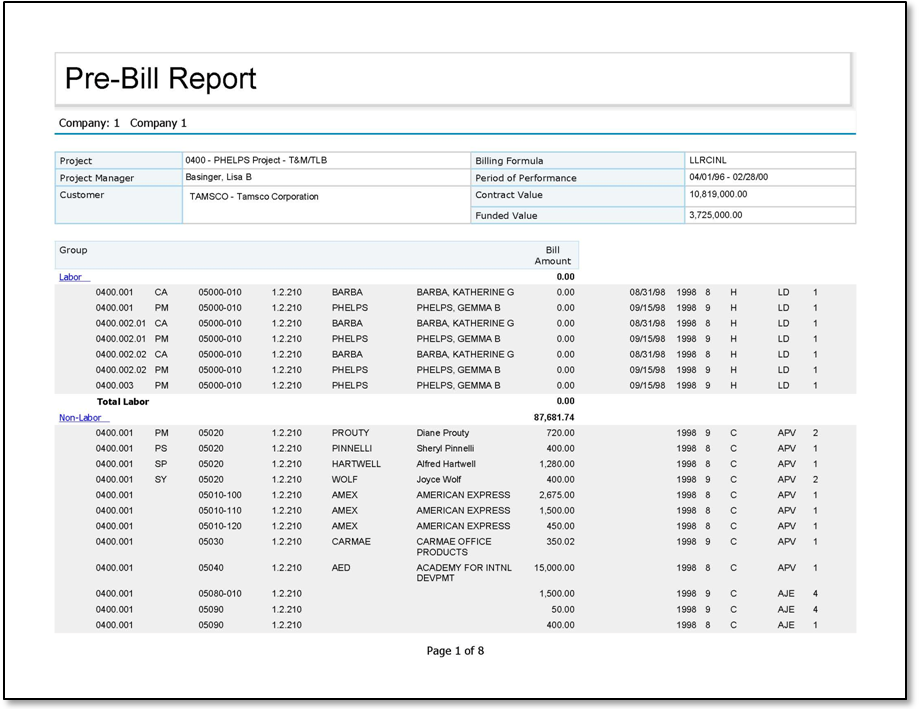Click the Group column header

point(73,250)
